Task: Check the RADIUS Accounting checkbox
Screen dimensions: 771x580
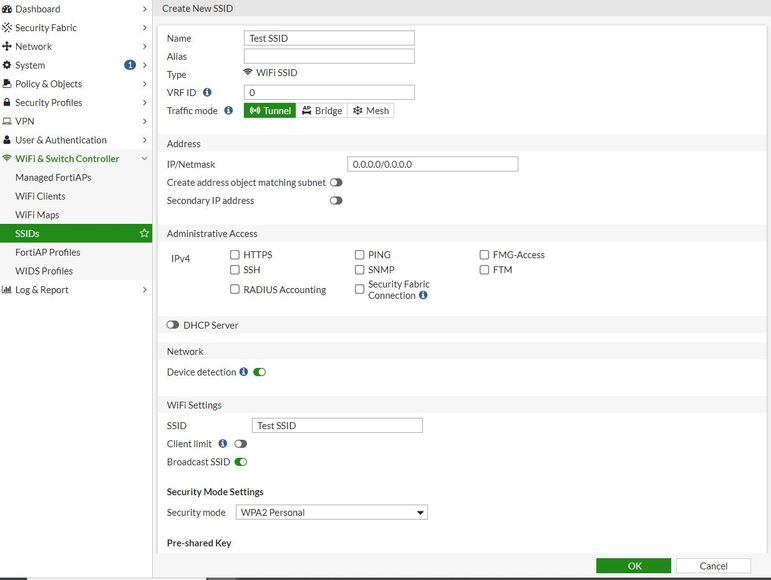Action: 235,290
